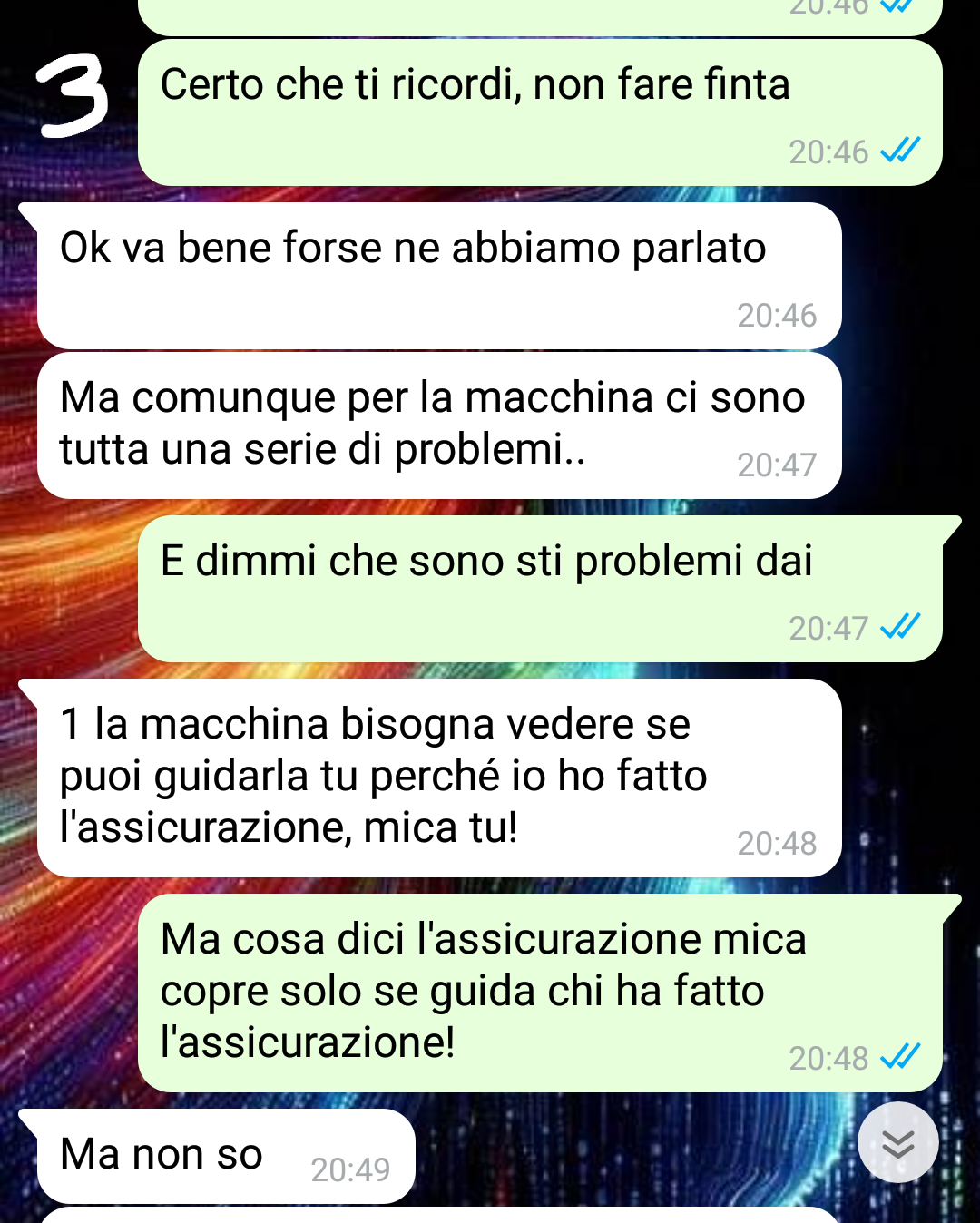This screenshot has width=980, height=1223.
Task: Select message 'Ma comunque per la macchina'
Action: pos(439,426)
